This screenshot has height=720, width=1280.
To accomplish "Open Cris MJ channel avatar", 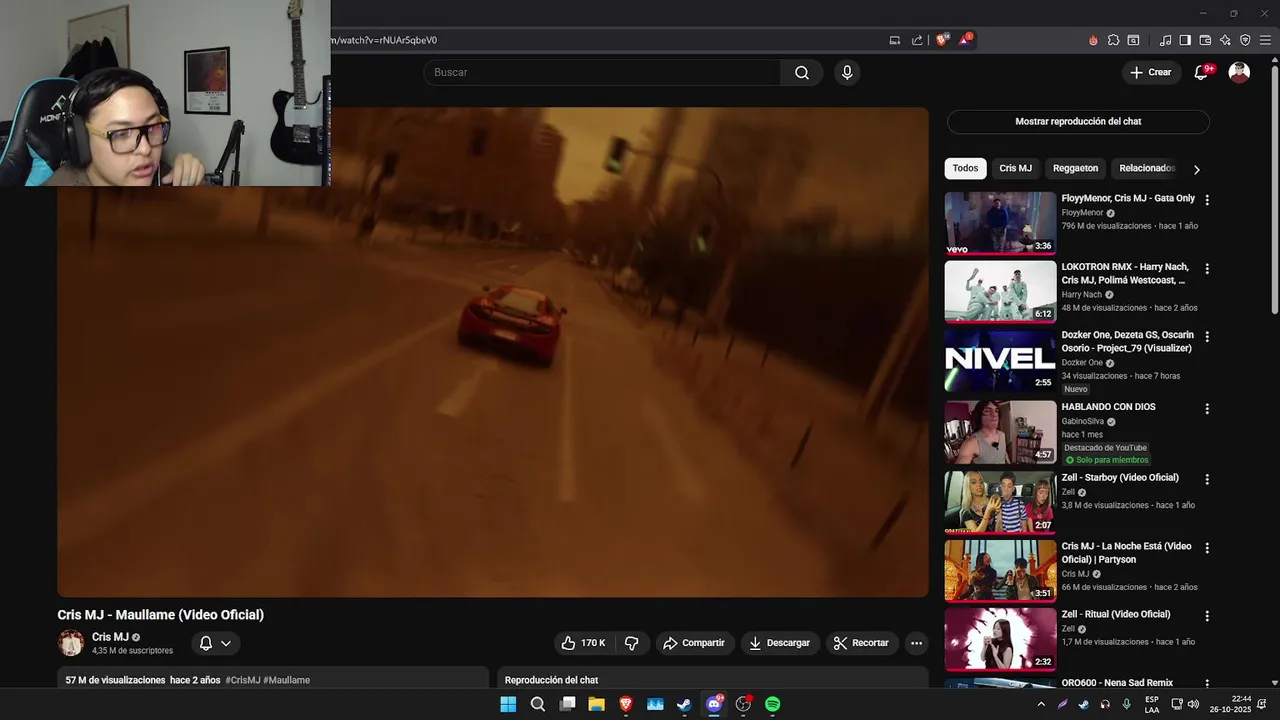I will pos(71,643).
